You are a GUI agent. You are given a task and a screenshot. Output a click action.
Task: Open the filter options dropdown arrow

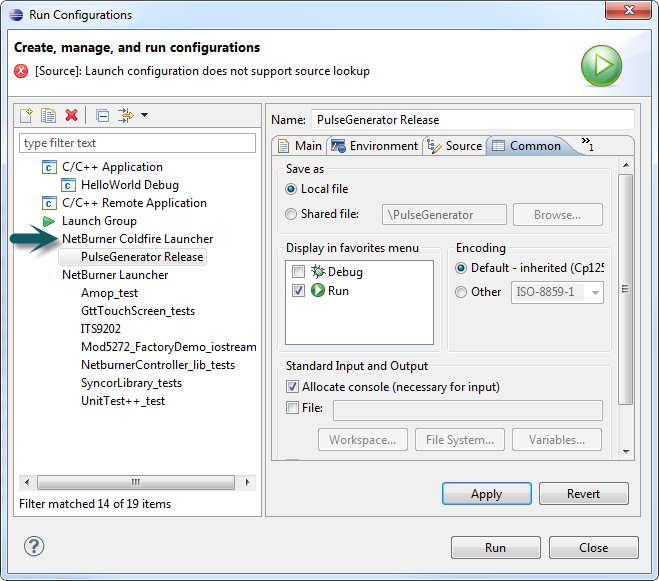click(145, 116)
